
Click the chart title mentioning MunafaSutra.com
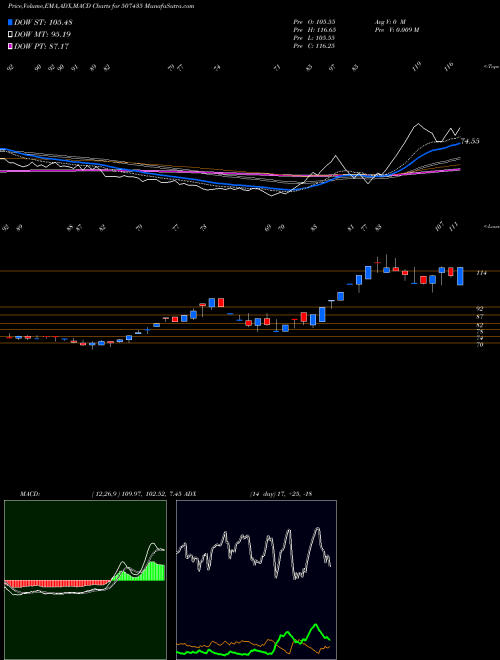[101, 7]
